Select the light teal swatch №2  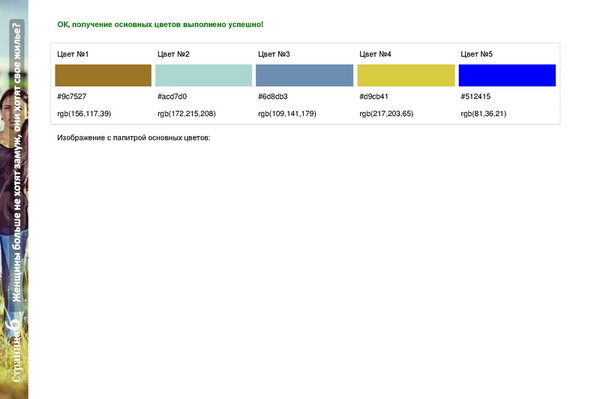coord(204,75)
